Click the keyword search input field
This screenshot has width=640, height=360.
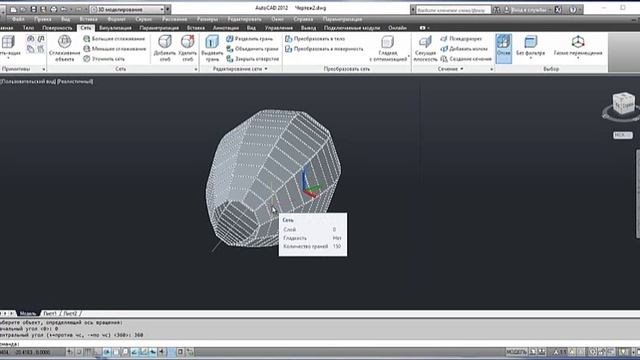coord(453,9)
